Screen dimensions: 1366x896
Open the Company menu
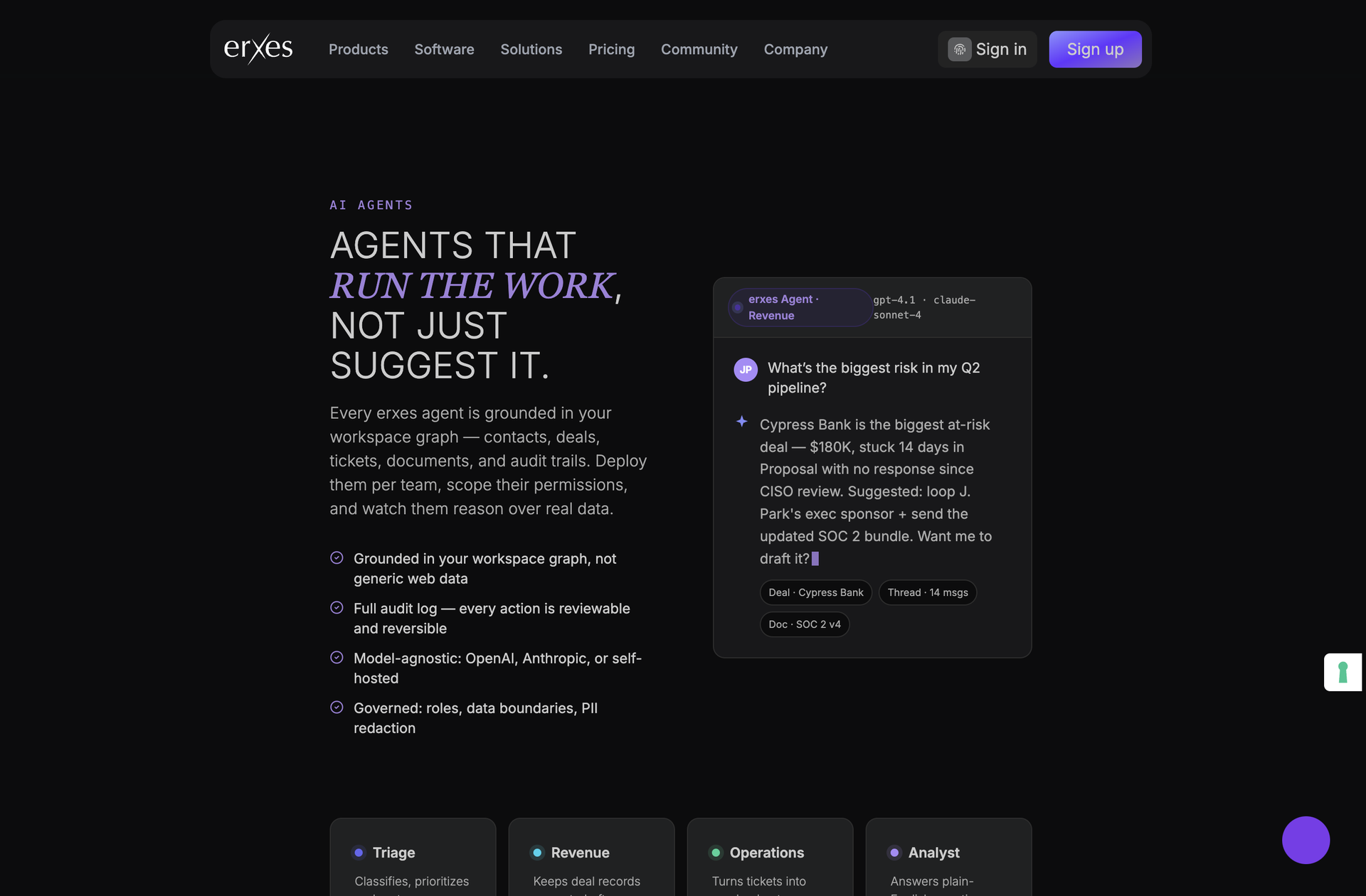[796, 49]
